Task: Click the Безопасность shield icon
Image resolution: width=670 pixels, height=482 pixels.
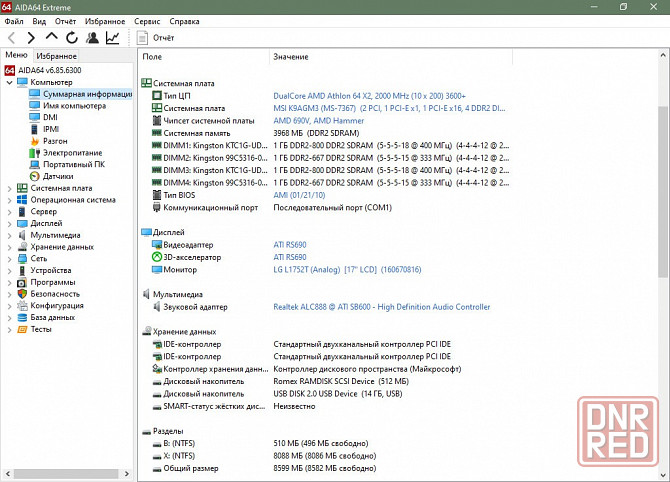Action: [x=22, y=294]
